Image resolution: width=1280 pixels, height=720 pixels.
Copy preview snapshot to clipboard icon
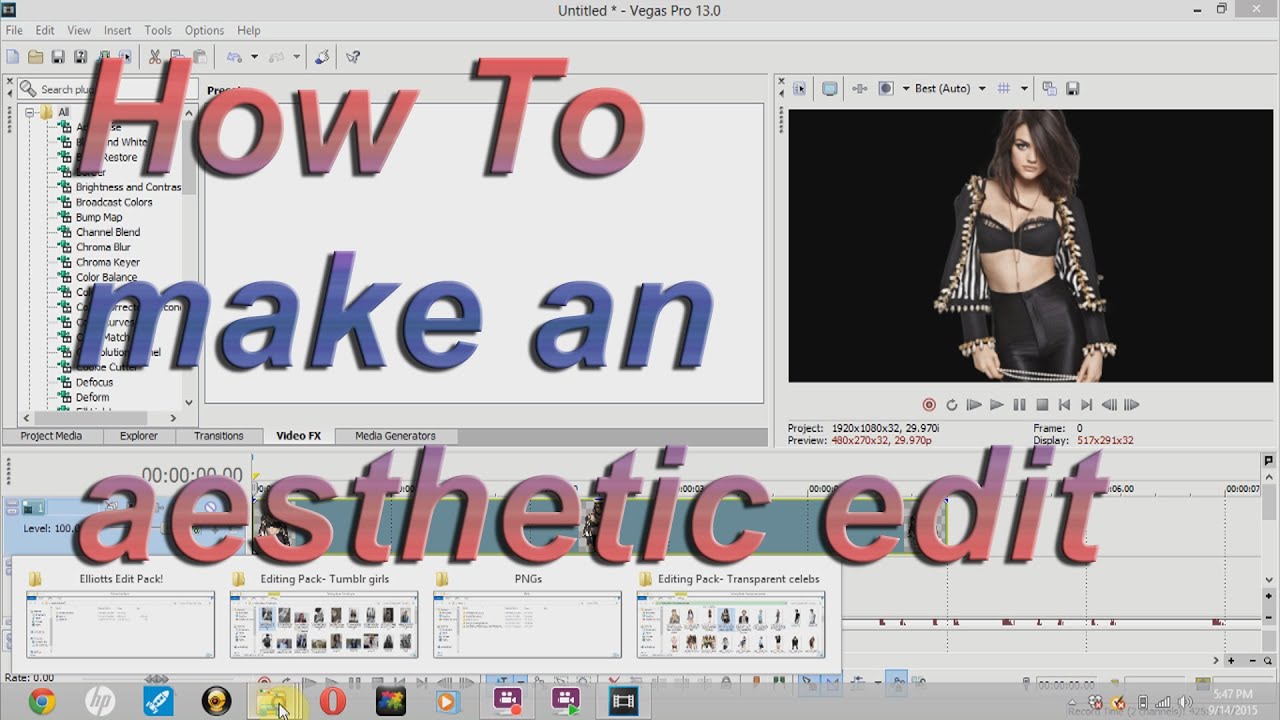(x=1049, y=88)
